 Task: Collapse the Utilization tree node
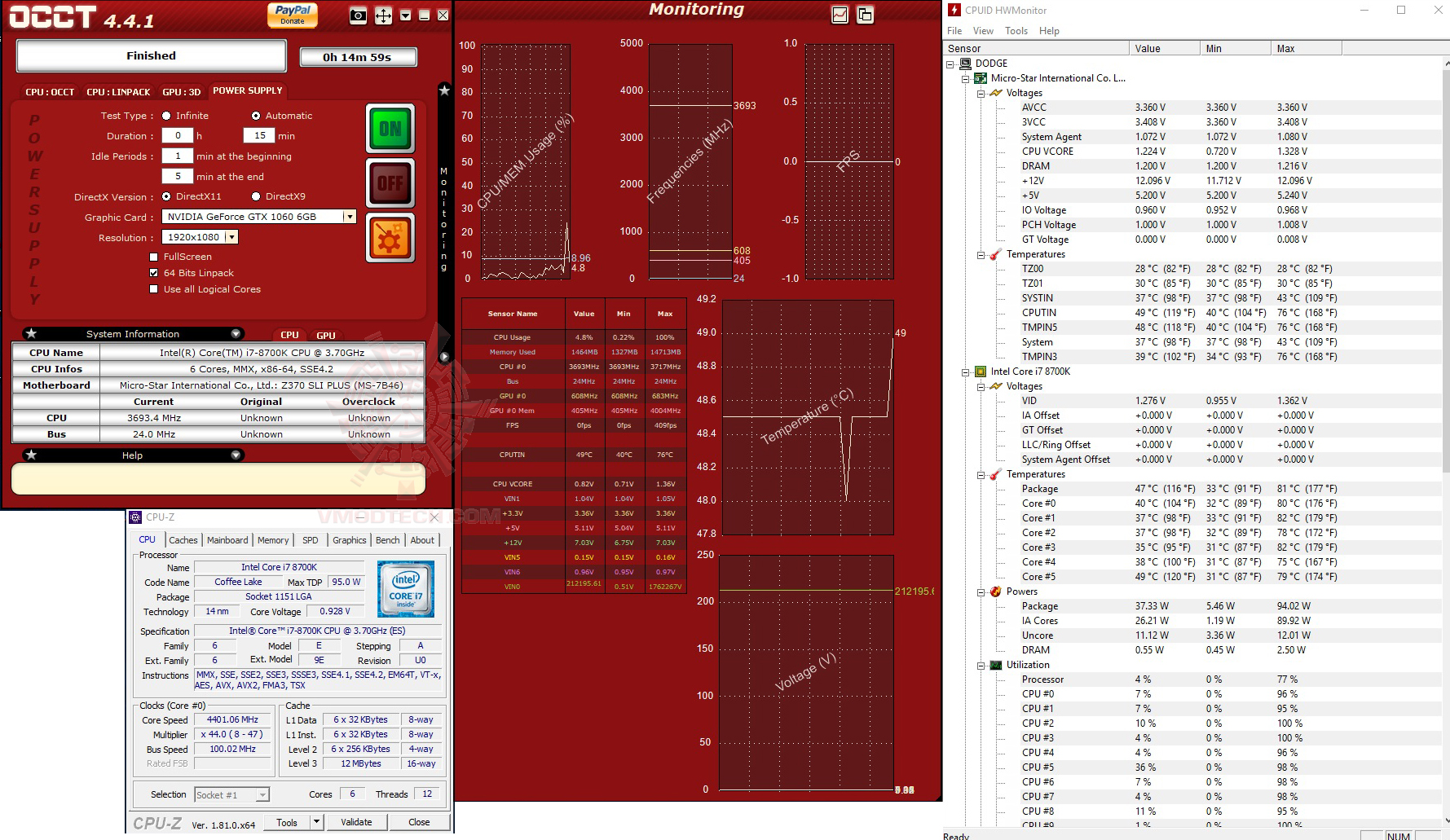pos(981,665)
